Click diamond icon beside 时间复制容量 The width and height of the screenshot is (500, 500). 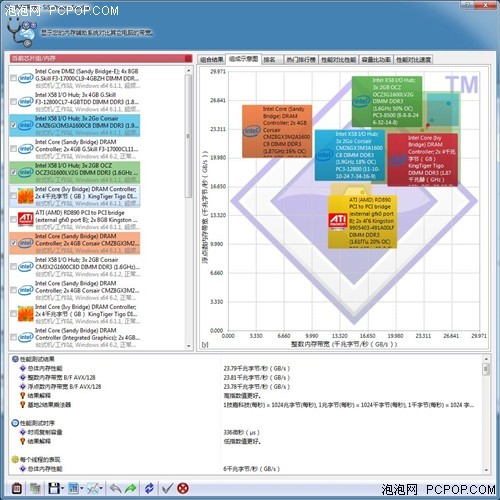tap(23, 432)
